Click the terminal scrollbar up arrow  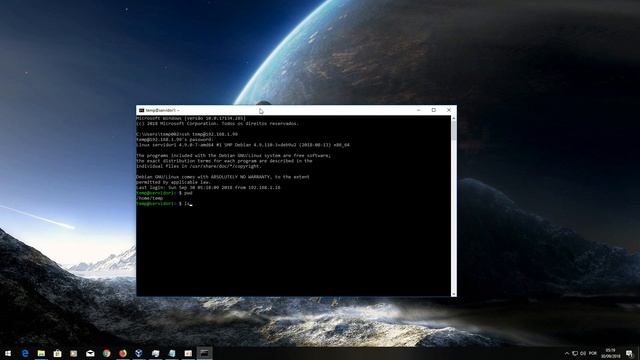click(453, 118)
